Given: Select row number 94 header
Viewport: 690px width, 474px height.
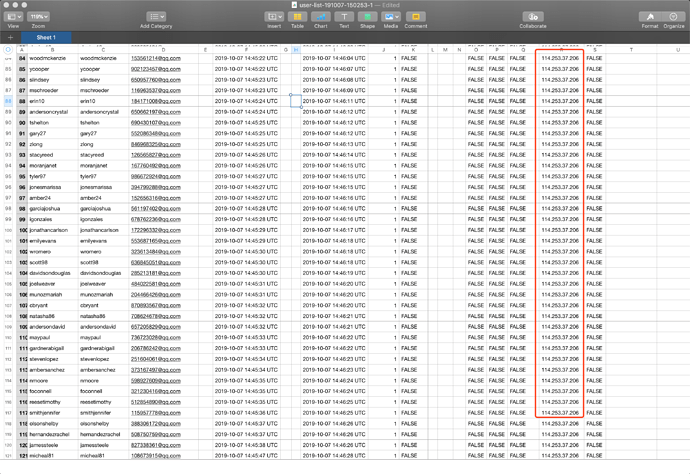Looking at the screenshot, I should pos(8,165).
